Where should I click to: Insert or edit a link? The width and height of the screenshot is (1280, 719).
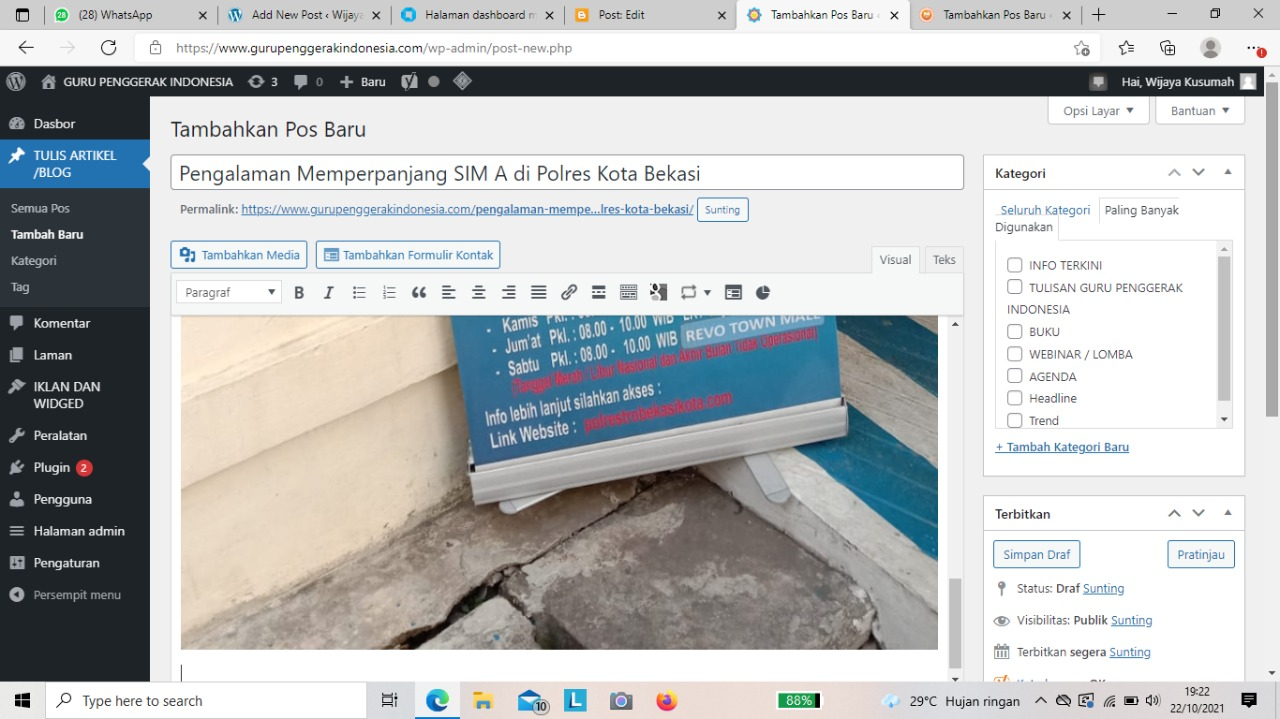(x=569, y=293)
